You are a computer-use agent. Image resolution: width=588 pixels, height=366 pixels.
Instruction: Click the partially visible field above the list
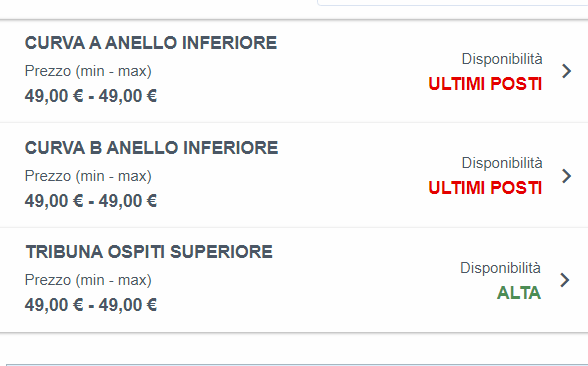(453, 3)
